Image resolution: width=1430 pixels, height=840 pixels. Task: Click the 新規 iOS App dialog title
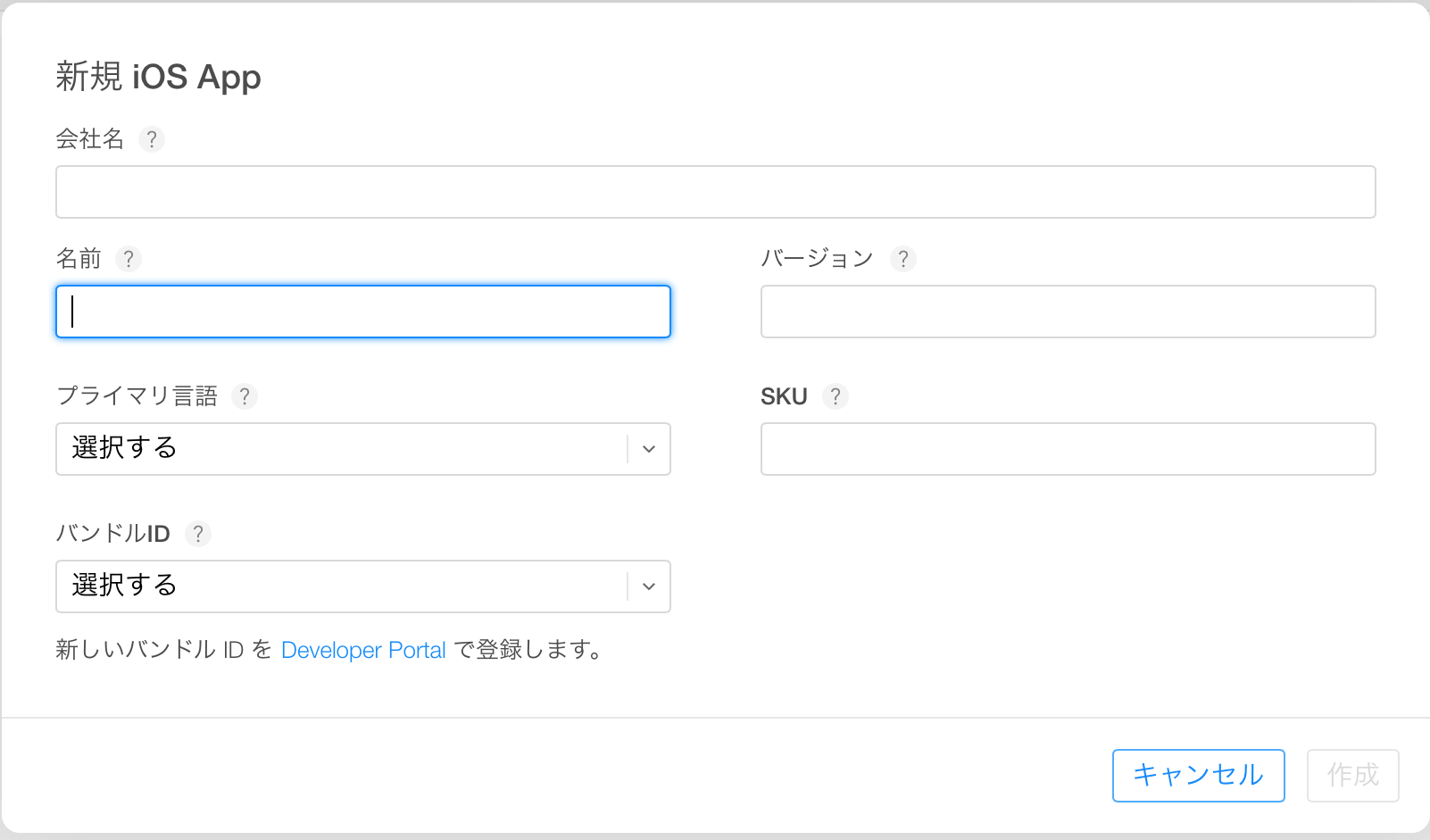158,77
